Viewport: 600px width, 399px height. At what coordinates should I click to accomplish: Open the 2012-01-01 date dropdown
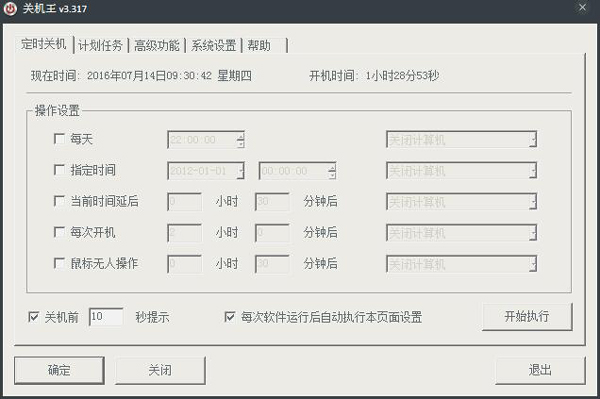pyautogui.click(x=241, y=171)
